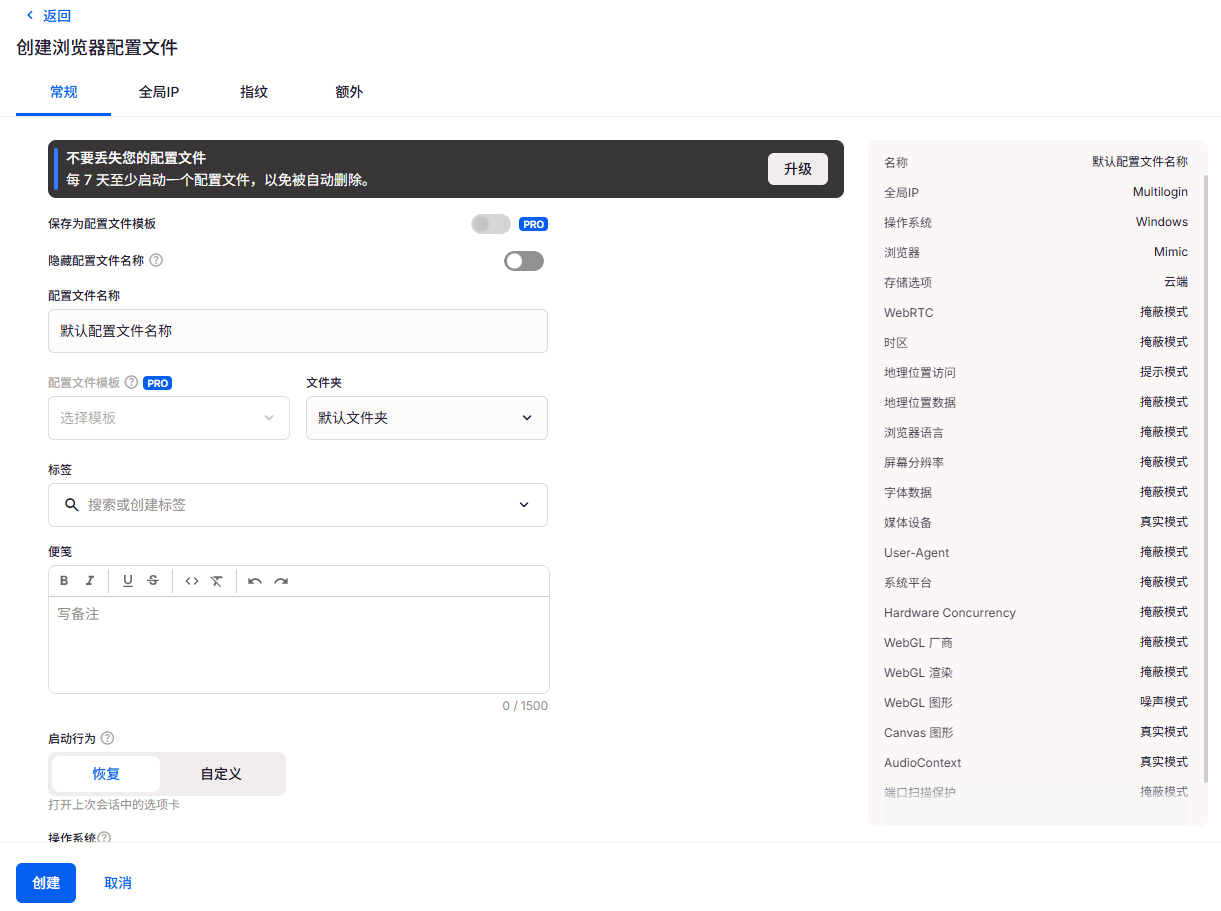Click into the 写备注 notes text area
1221x911 pixels.
(298, 645)
